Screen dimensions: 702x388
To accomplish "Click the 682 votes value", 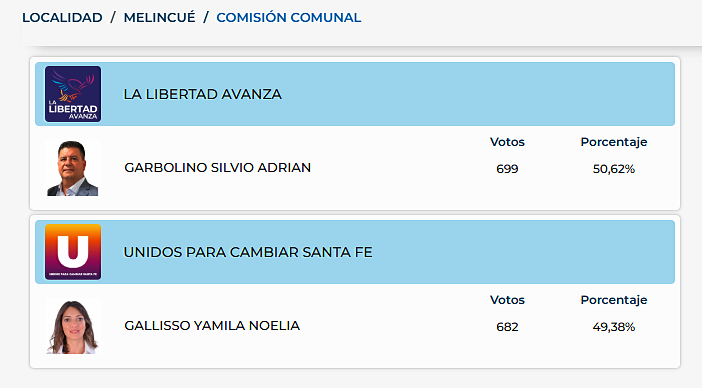I will coord(507,327).
